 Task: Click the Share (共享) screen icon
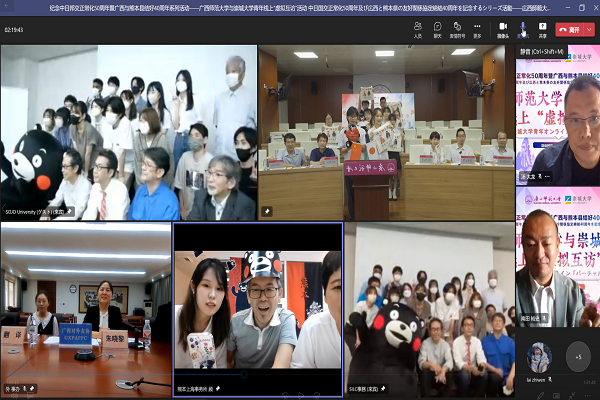[x=542, y=26]
